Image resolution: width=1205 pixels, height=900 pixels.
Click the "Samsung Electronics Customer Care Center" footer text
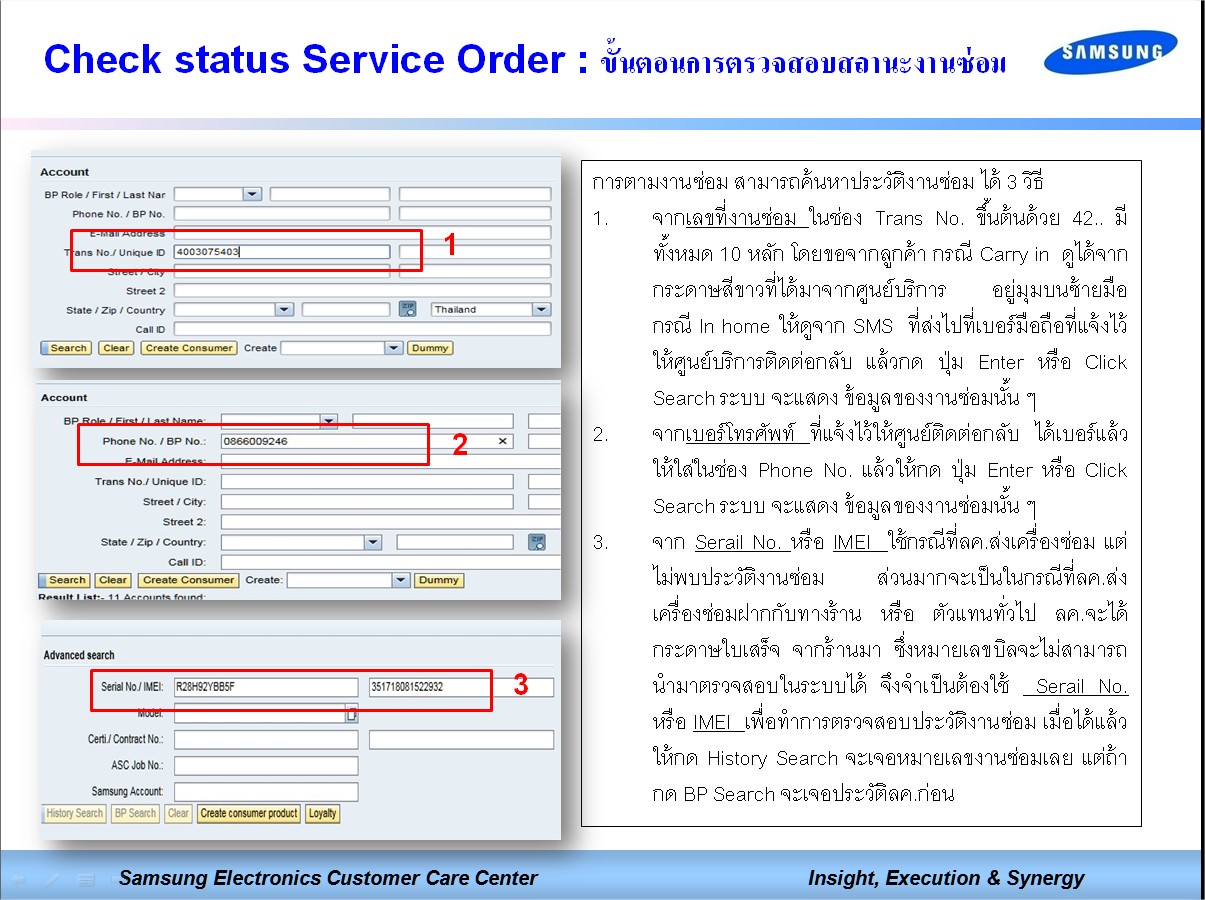point(328,879)
